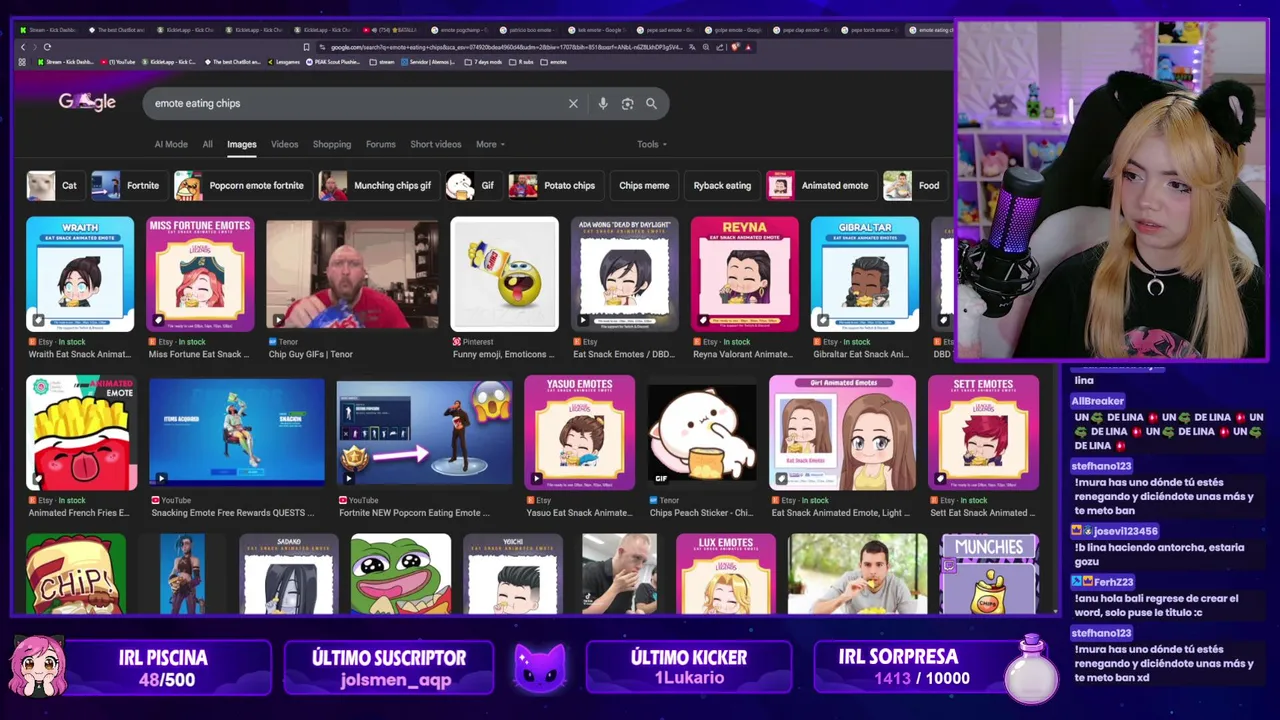The width and height of the screenshot is (1280, 720).
Task: Apply the Chips meme filter chip
Action: click(644, 185)
